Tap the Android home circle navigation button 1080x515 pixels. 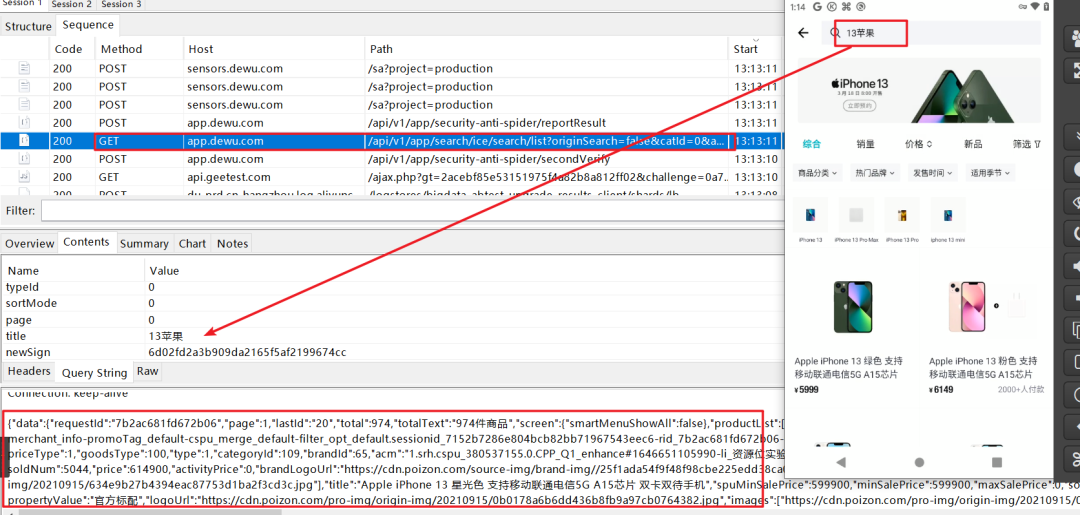(919, 461)
